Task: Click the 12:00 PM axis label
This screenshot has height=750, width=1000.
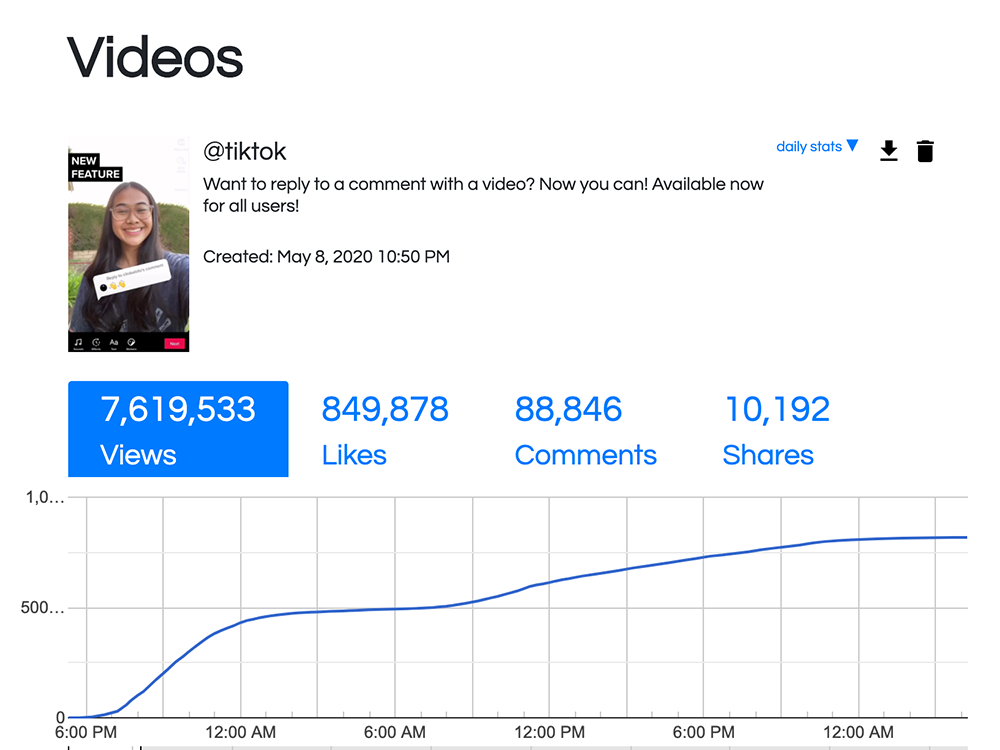Action: coord(549,732)
